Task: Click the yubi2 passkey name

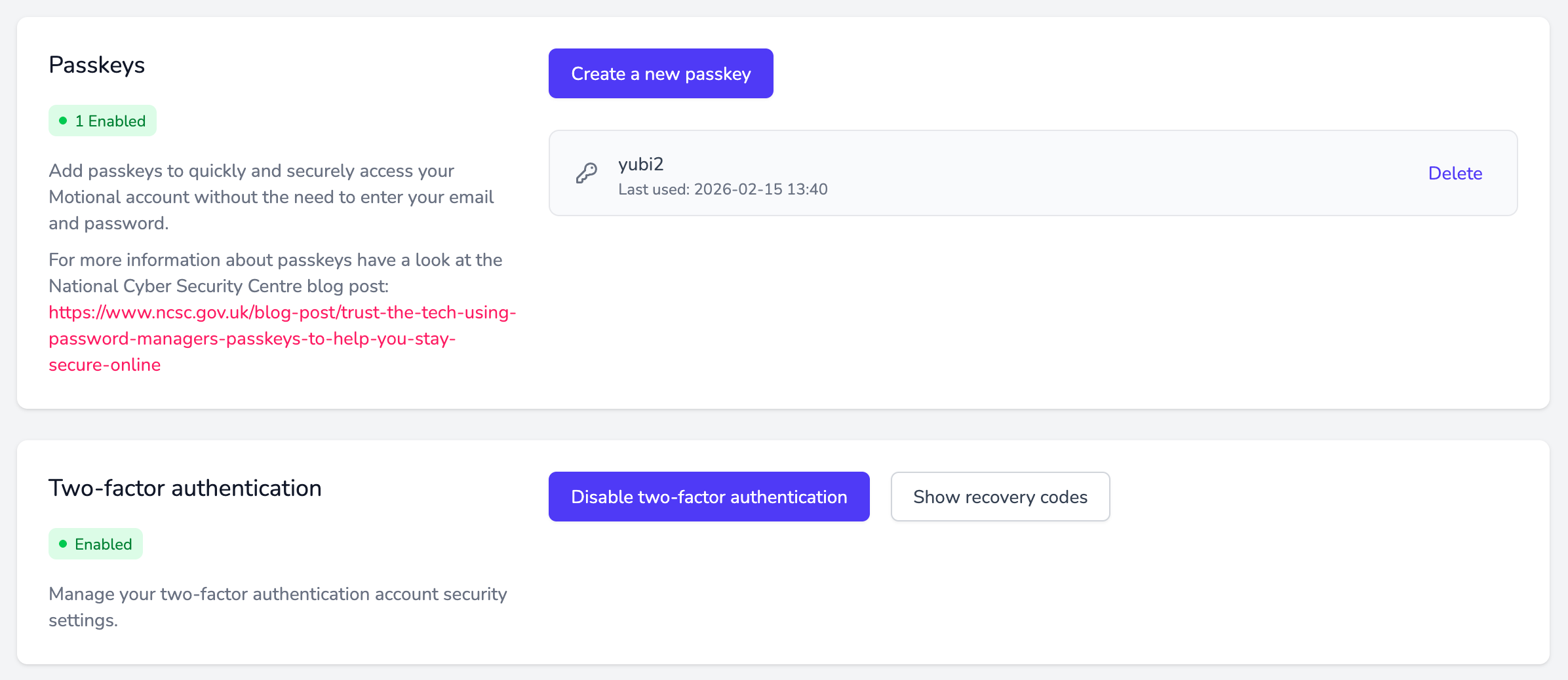Action: (x=640, y=164)
